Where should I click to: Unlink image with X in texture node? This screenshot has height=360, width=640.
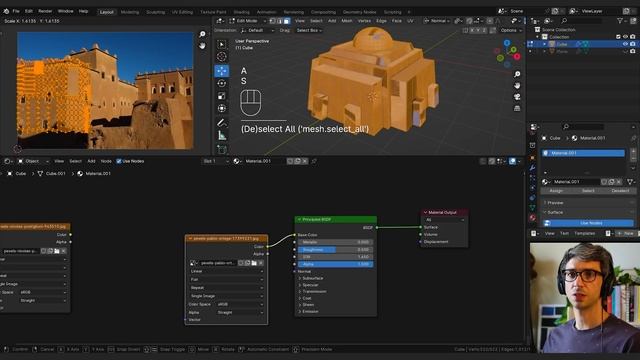261,263
